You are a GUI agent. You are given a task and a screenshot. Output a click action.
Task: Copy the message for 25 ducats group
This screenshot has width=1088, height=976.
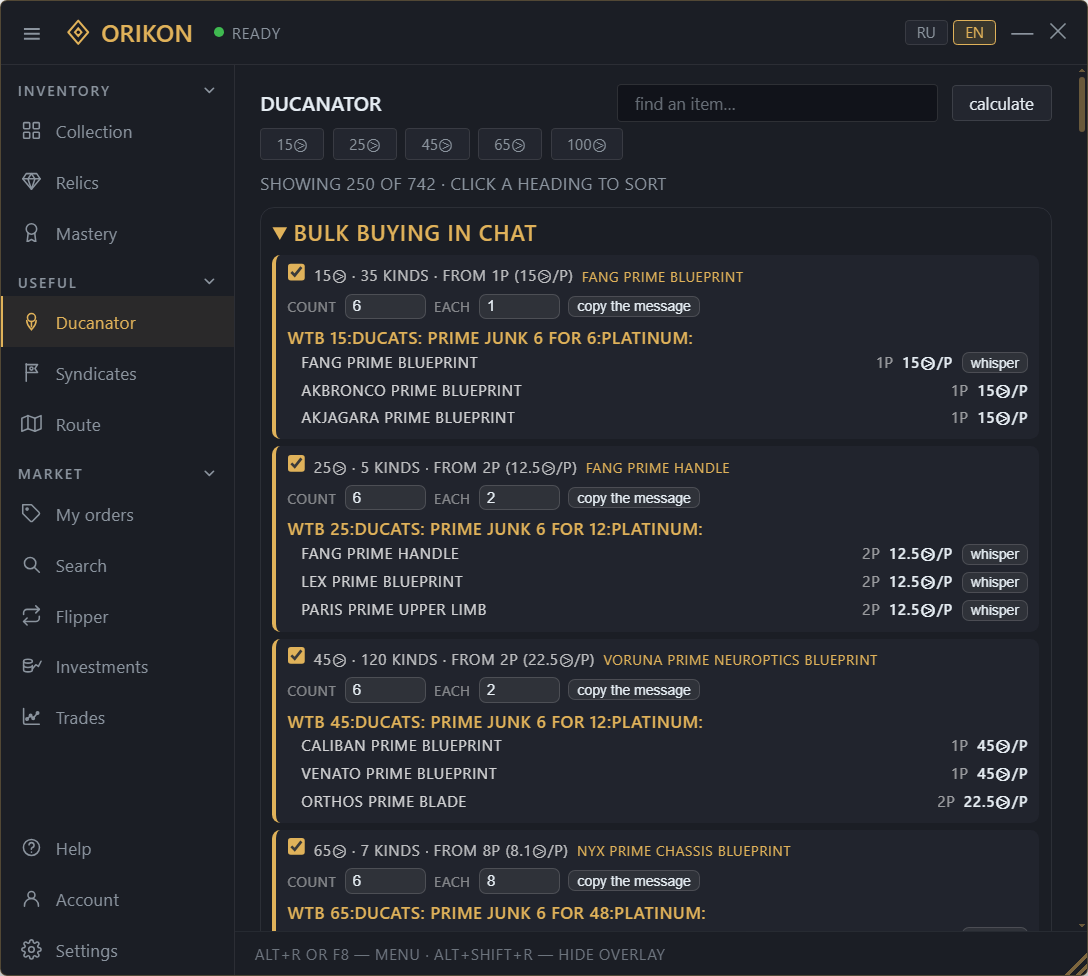coord(634,498)
